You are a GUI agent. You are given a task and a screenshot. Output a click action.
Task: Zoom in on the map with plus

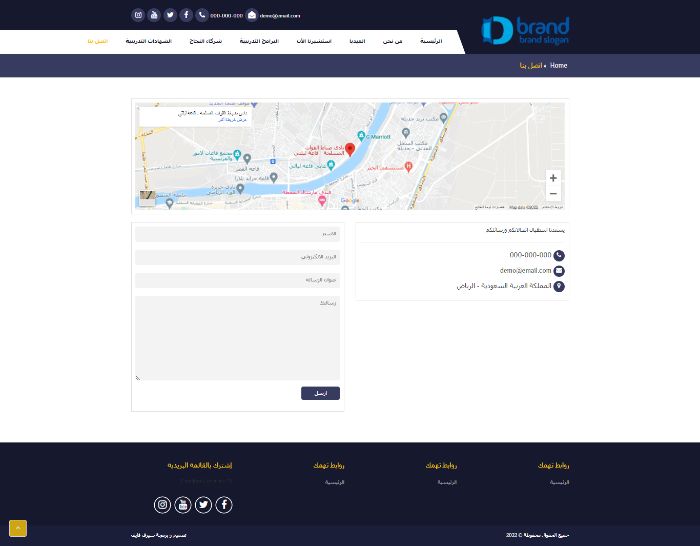553,178
